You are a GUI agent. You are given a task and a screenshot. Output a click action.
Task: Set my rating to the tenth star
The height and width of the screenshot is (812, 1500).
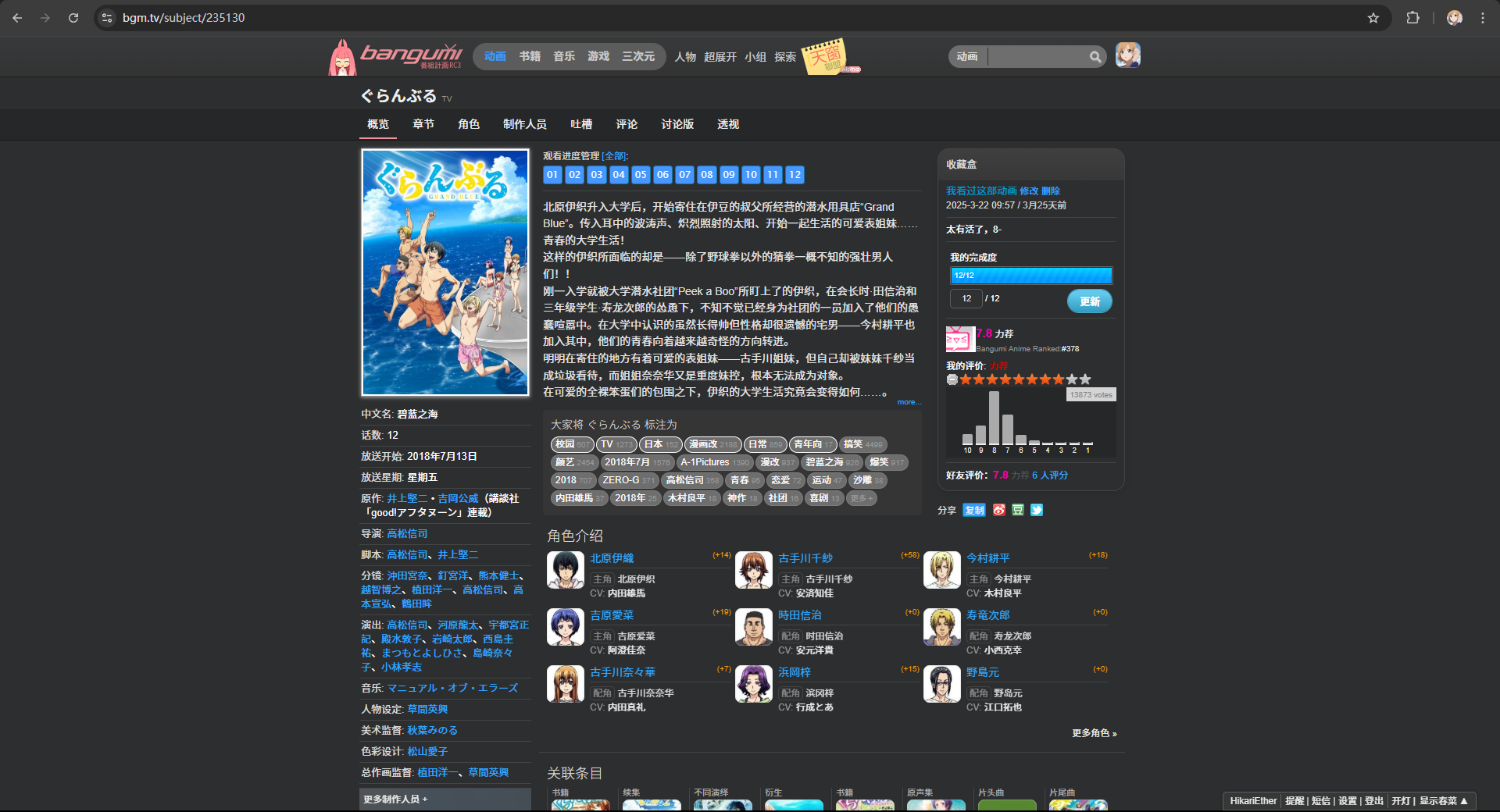coord(1085,379)
